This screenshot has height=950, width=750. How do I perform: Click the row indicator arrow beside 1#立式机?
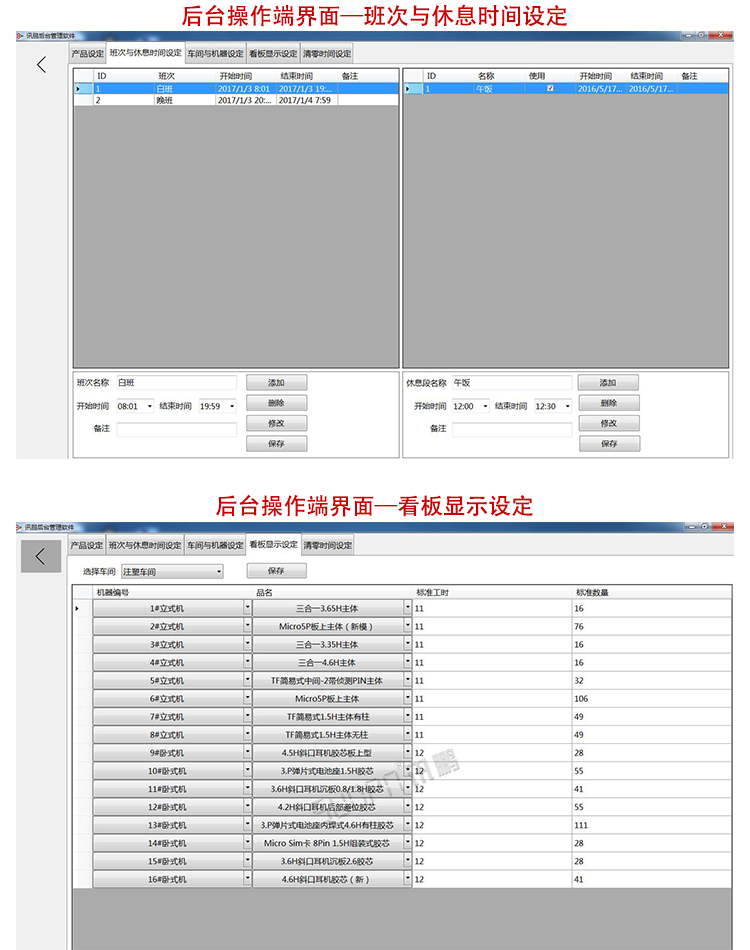coord(78,608)
